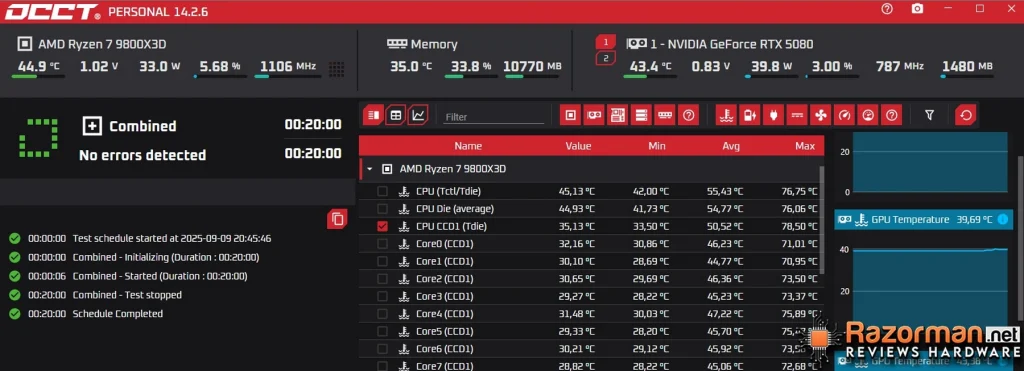1024x371 pixels.
Task: Filter sensors by motherboard icon
Action: [617, 115]
